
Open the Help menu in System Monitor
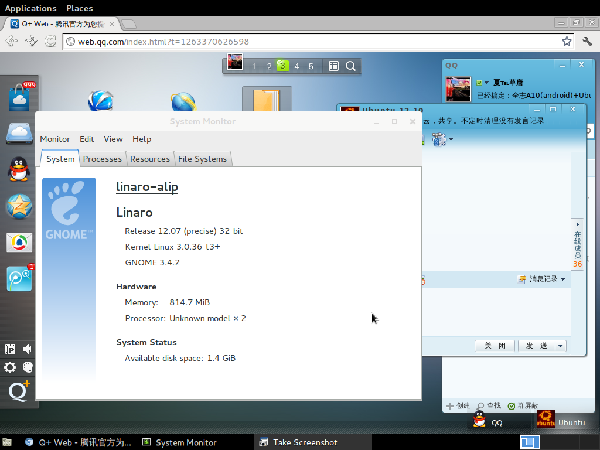coord(142,139)
